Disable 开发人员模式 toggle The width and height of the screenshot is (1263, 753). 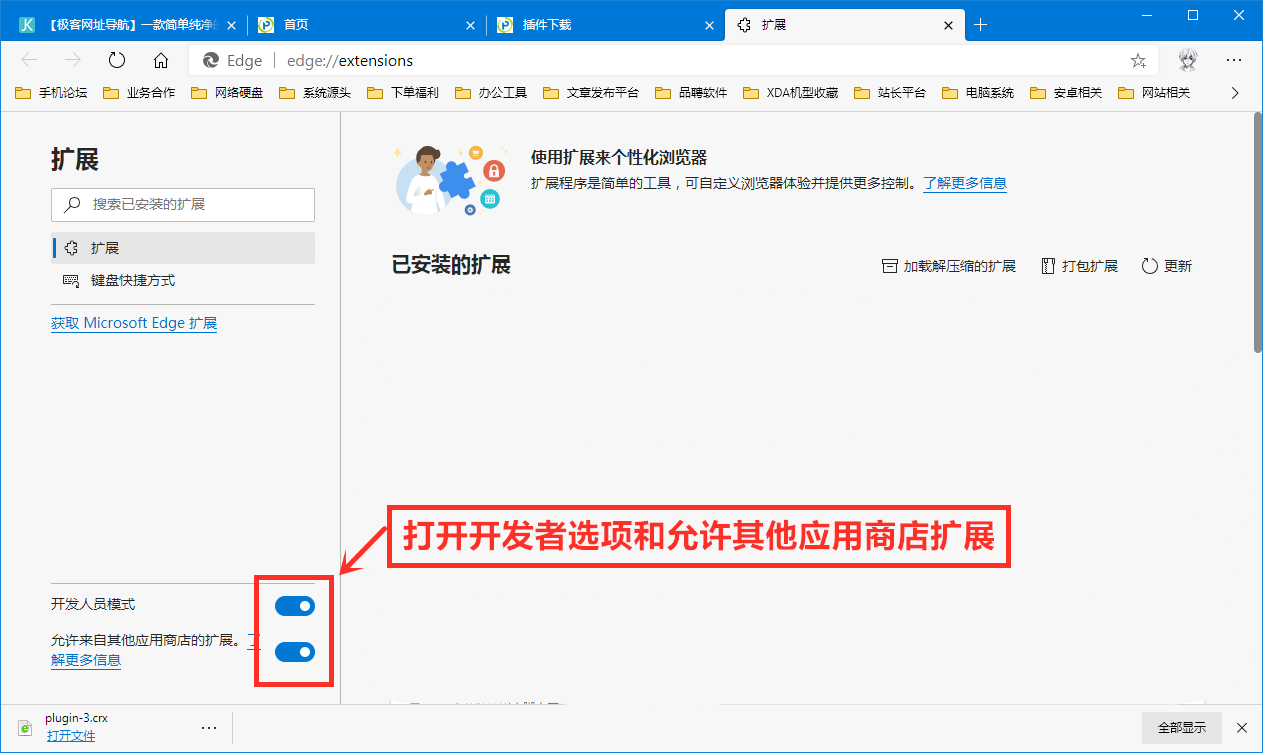[295, 605]
